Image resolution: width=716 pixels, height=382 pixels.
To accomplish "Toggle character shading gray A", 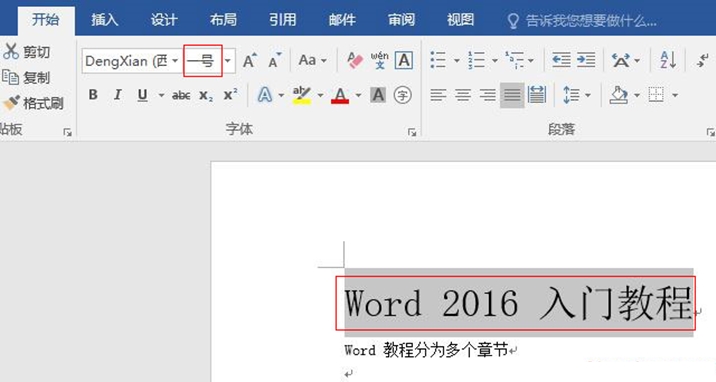I will click(x=378, y=95).
